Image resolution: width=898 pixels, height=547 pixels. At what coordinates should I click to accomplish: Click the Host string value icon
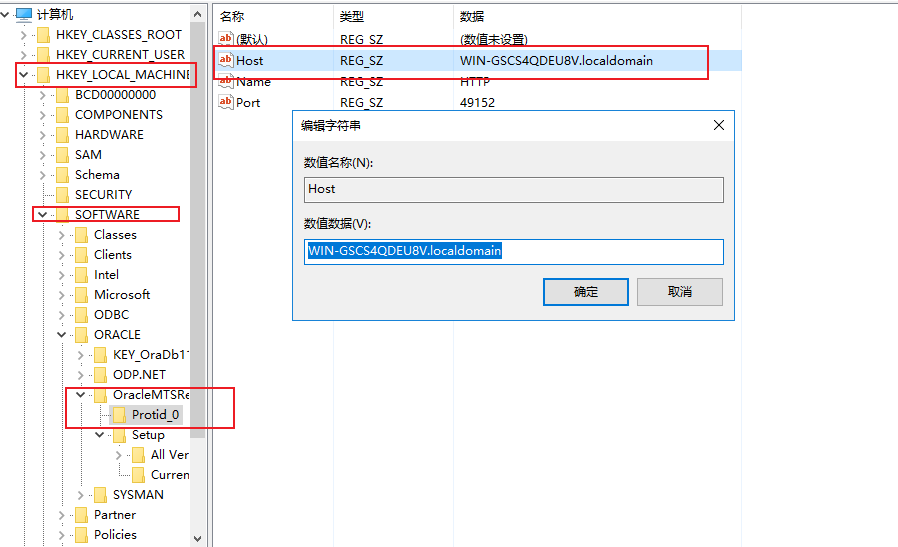tap(226, 61)
